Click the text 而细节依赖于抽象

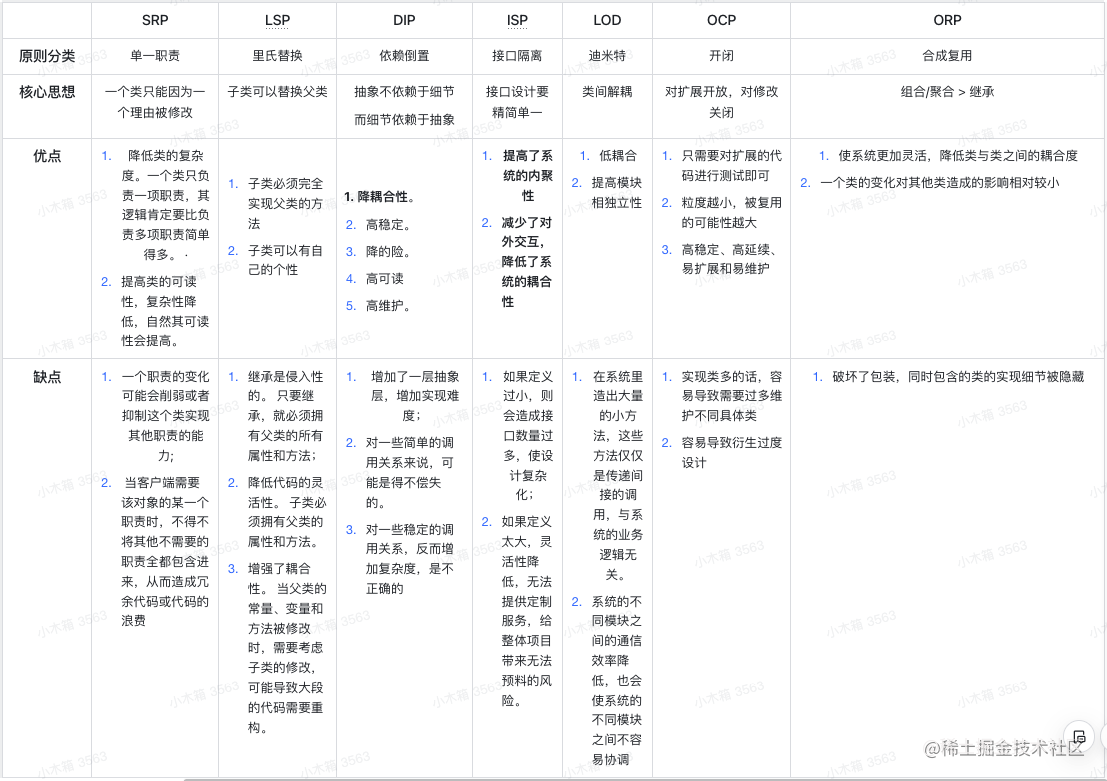click(x=404, y=120)
